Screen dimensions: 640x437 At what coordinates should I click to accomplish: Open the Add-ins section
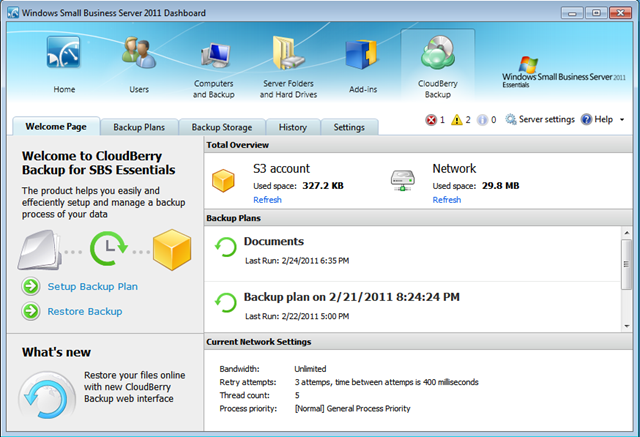click(x=361, y=54)
